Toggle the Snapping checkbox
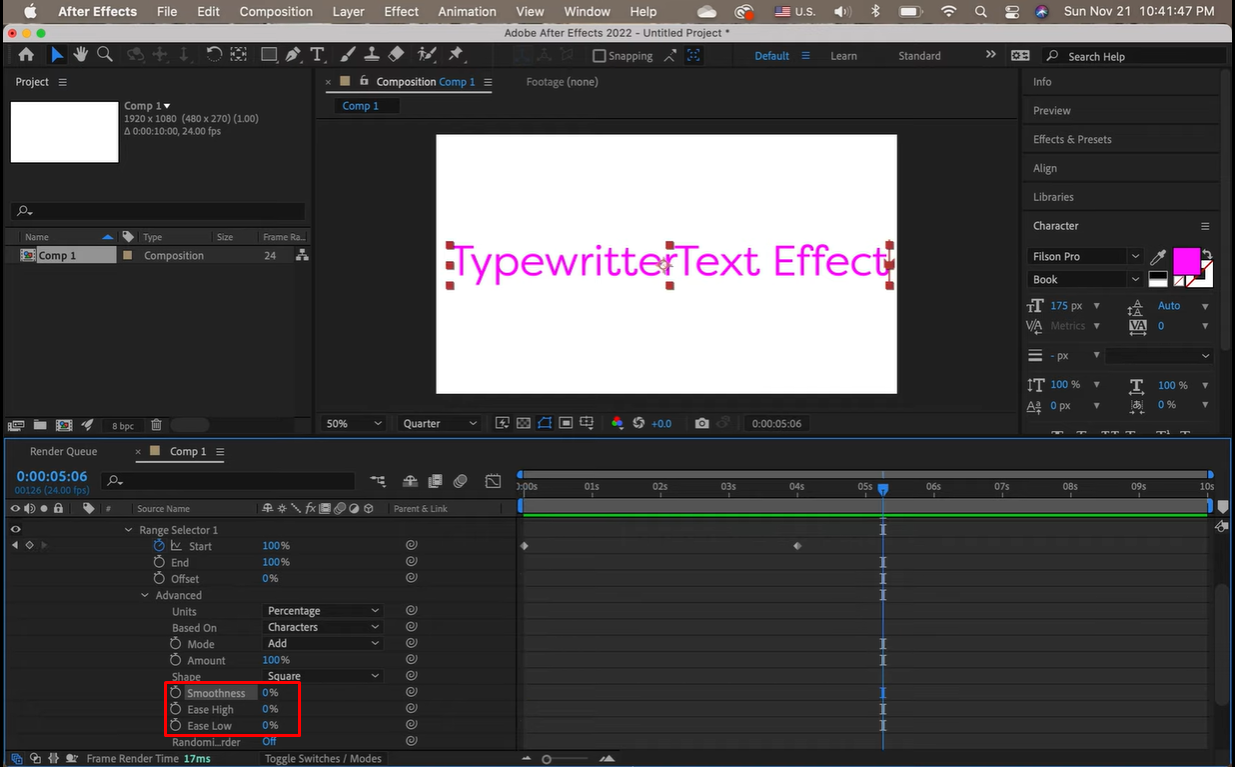The width and height of the screenshot is (1235, 767). [x=599, y=56]
